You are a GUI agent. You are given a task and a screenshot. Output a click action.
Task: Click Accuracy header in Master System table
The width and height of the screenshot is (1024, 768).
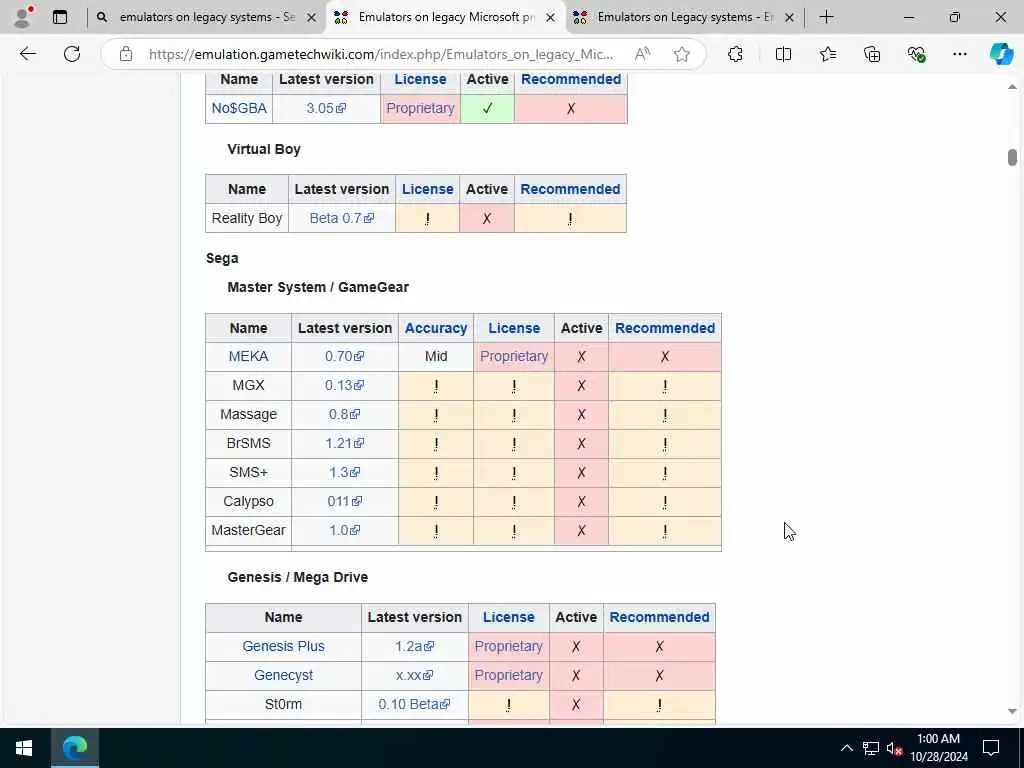pos(436,328)
